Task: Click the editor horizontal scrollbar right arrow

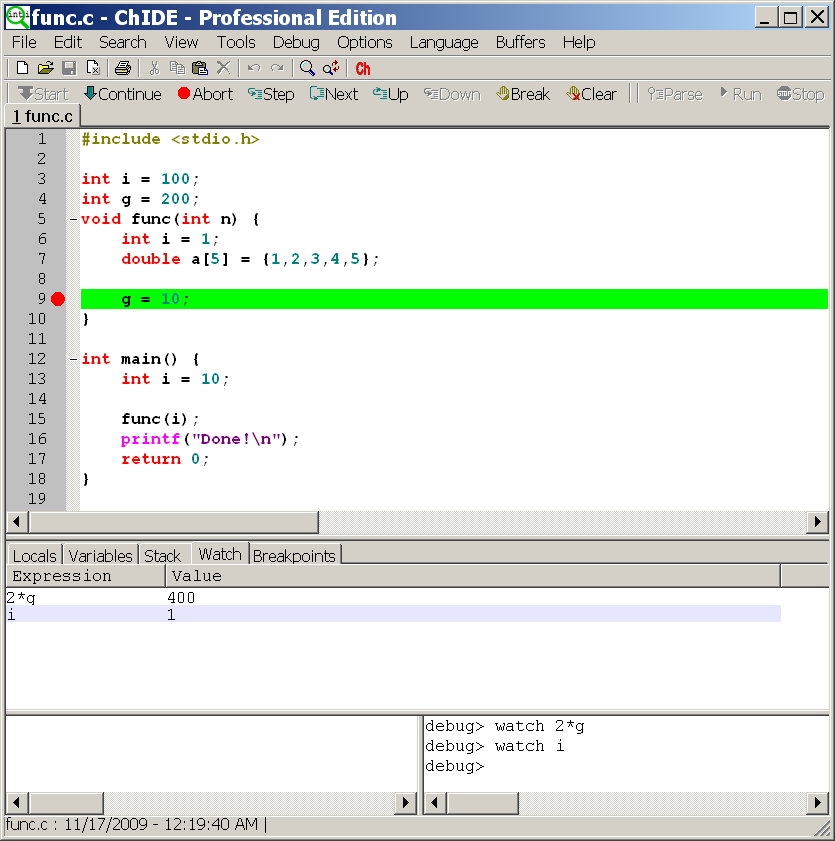Action: pos(817,522)
